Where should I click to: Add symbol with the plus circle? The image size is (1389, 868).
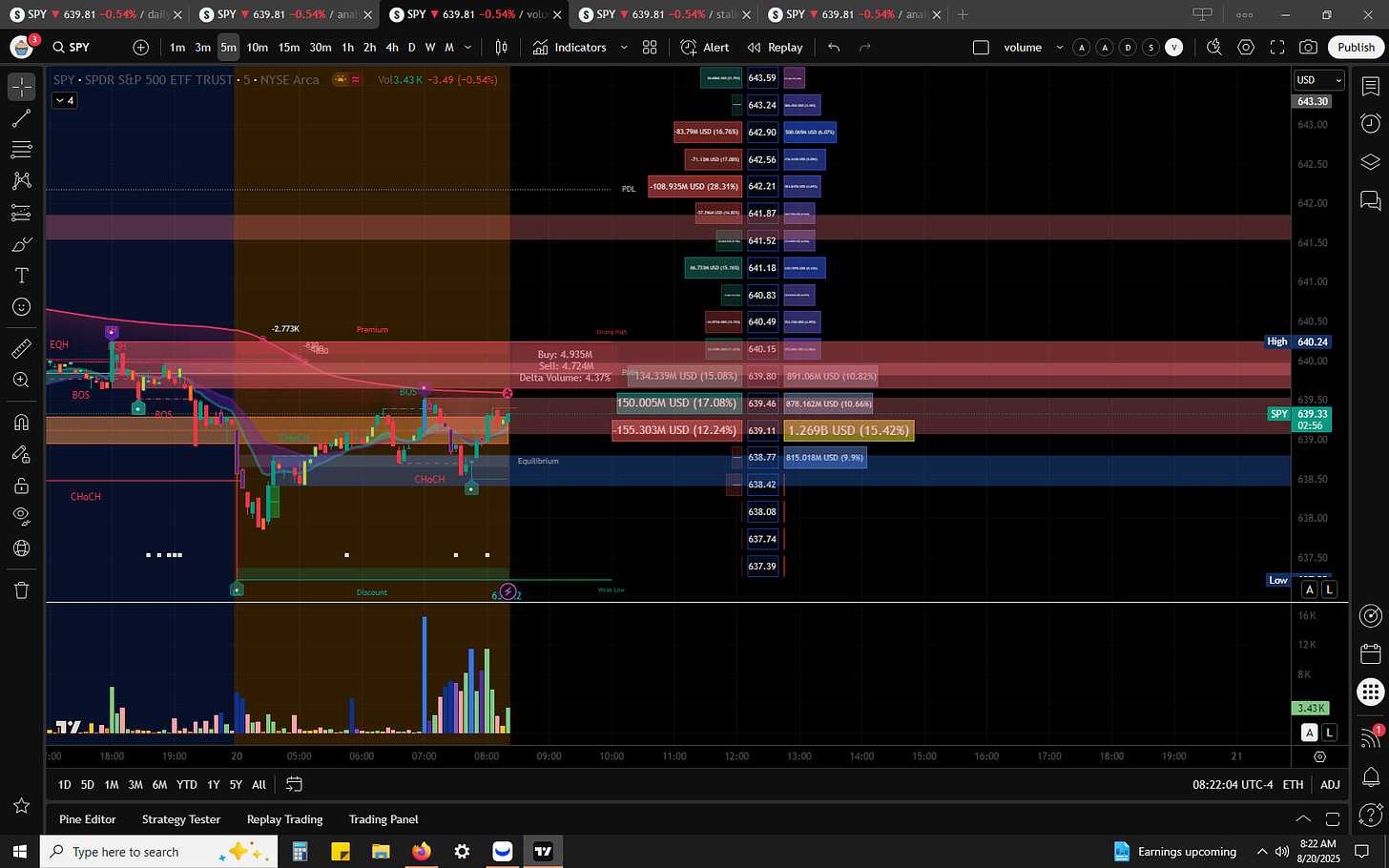pos(141,47)
